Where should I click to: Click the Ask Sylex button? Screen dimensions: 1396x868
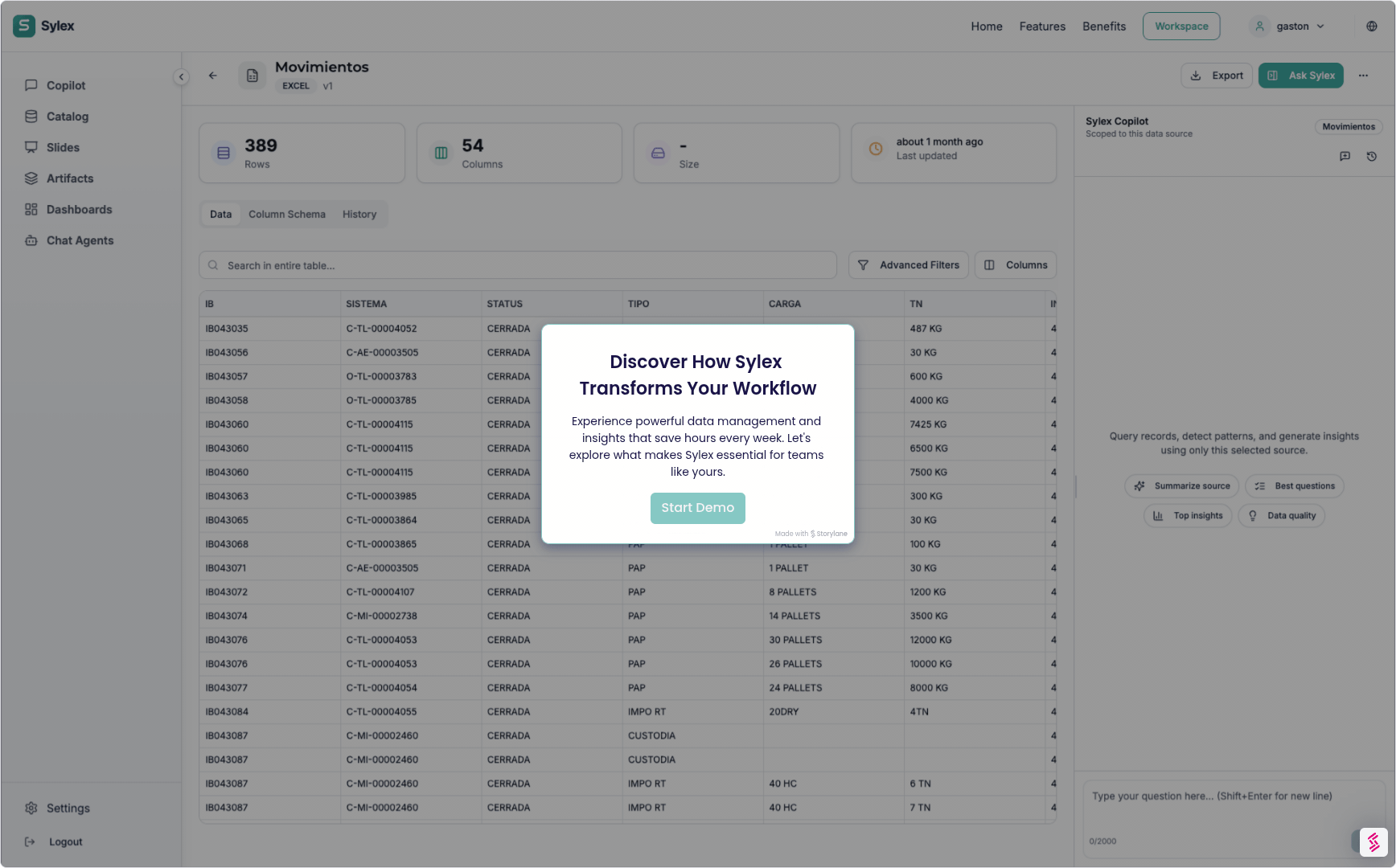(1300, 76)
